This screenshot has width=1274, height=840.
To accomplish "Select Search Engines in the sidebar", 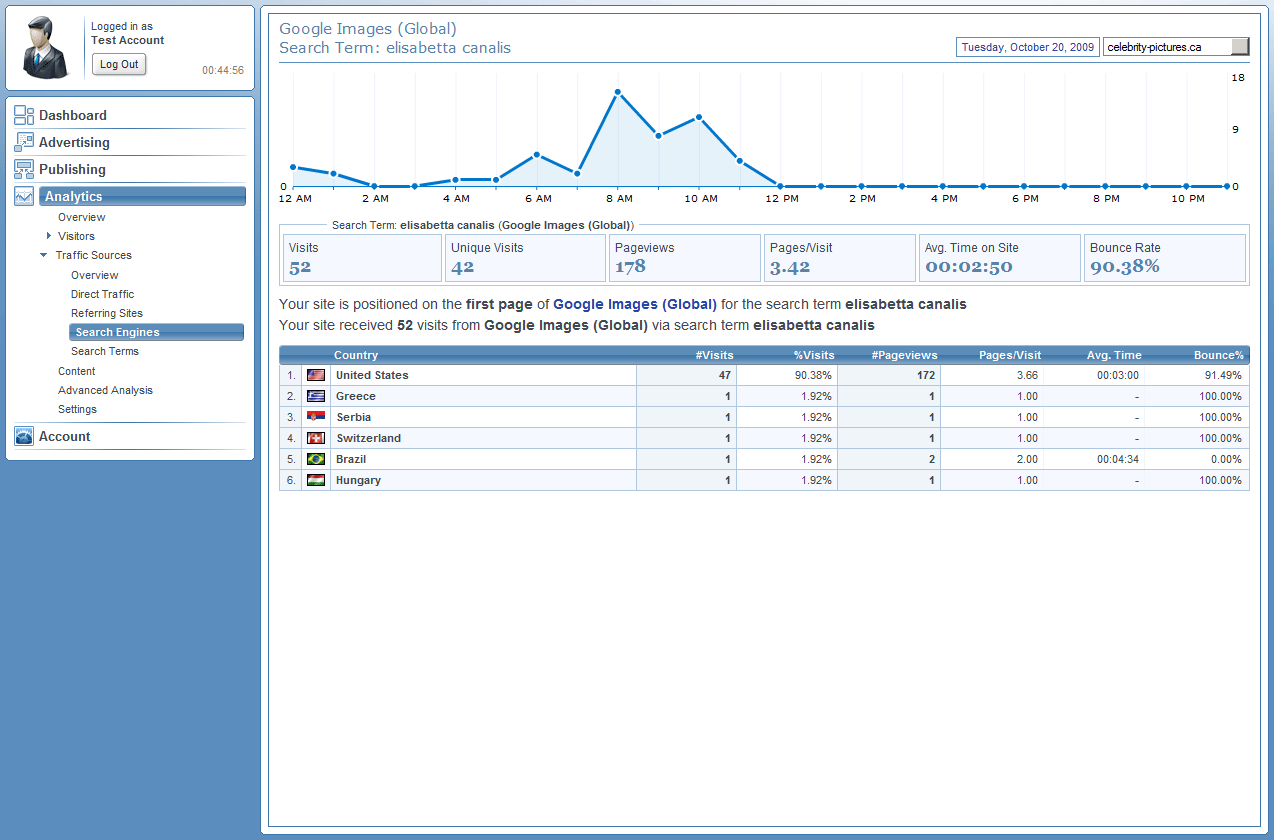I will click(x=156, y=332).
